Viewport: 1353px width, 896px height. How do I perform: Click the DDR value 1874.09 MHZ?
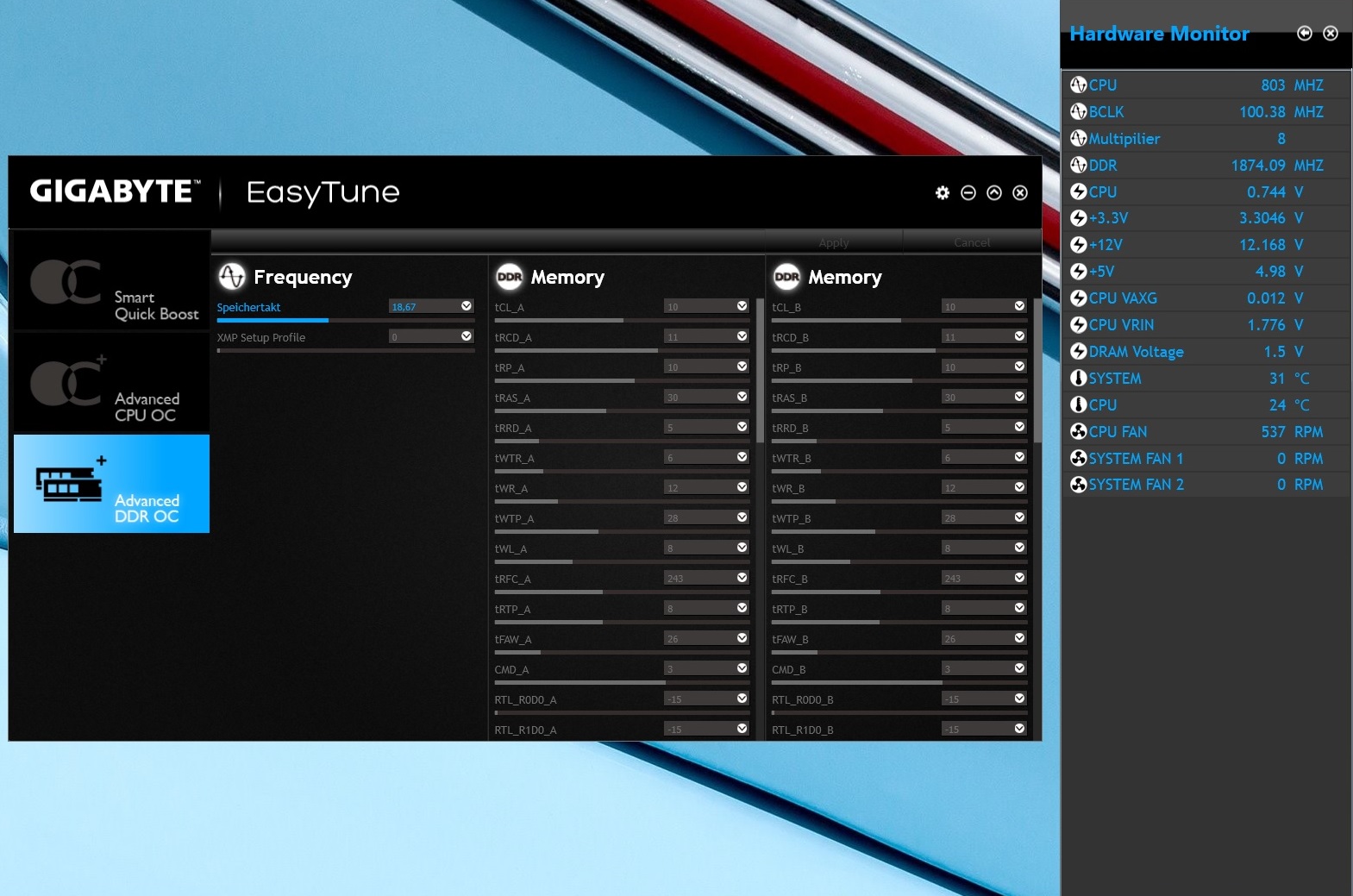click(x=1277, y=165)
